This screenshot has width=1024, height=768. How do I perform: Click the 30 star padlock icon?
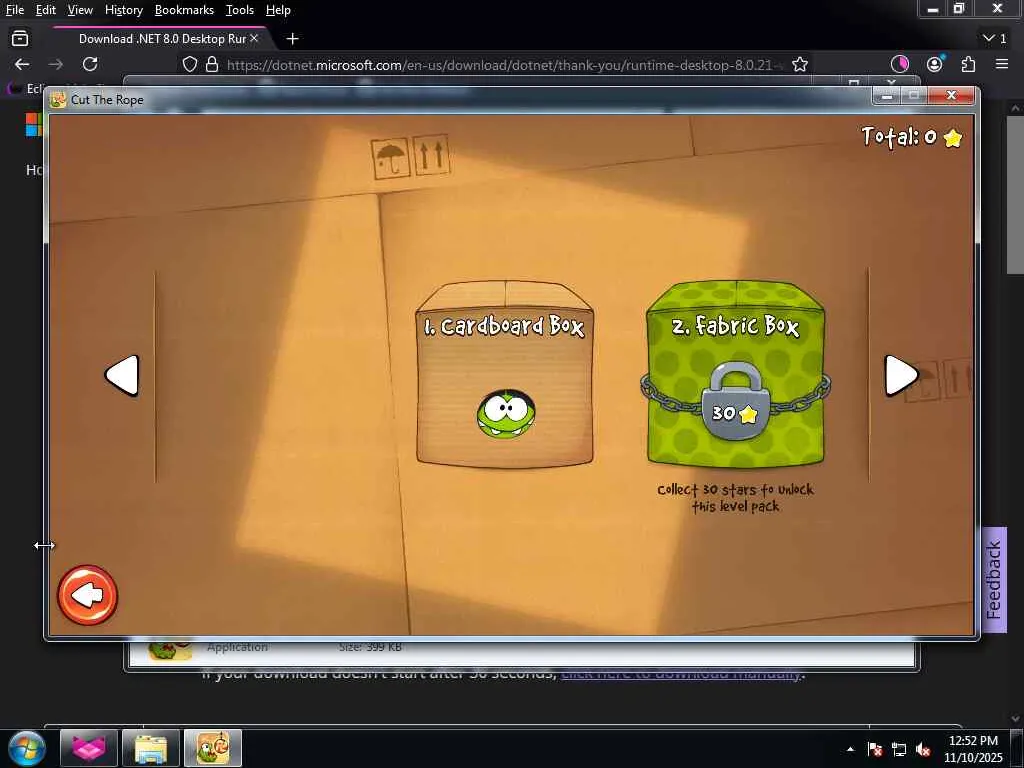(735, 400)
